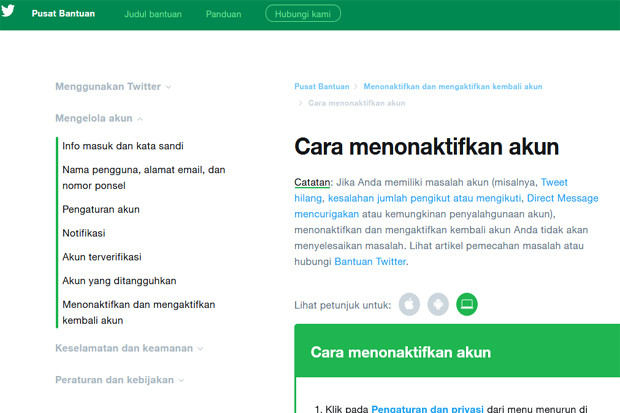Open Pusat Bantuan header title

[x=63, y=13]
